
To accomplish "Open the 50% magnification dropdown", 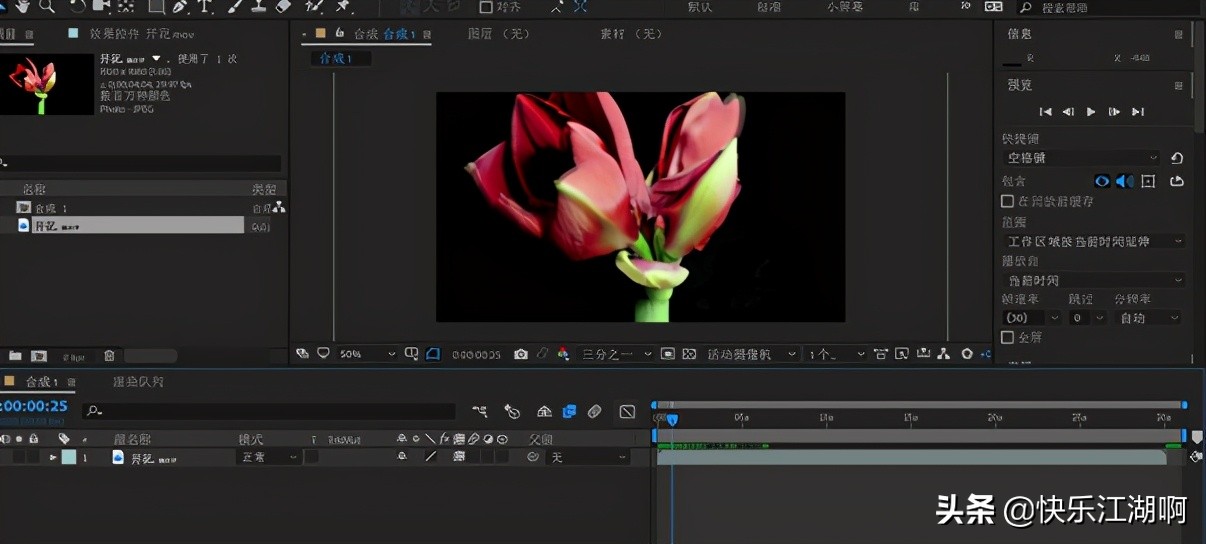I will pos(367,354).
